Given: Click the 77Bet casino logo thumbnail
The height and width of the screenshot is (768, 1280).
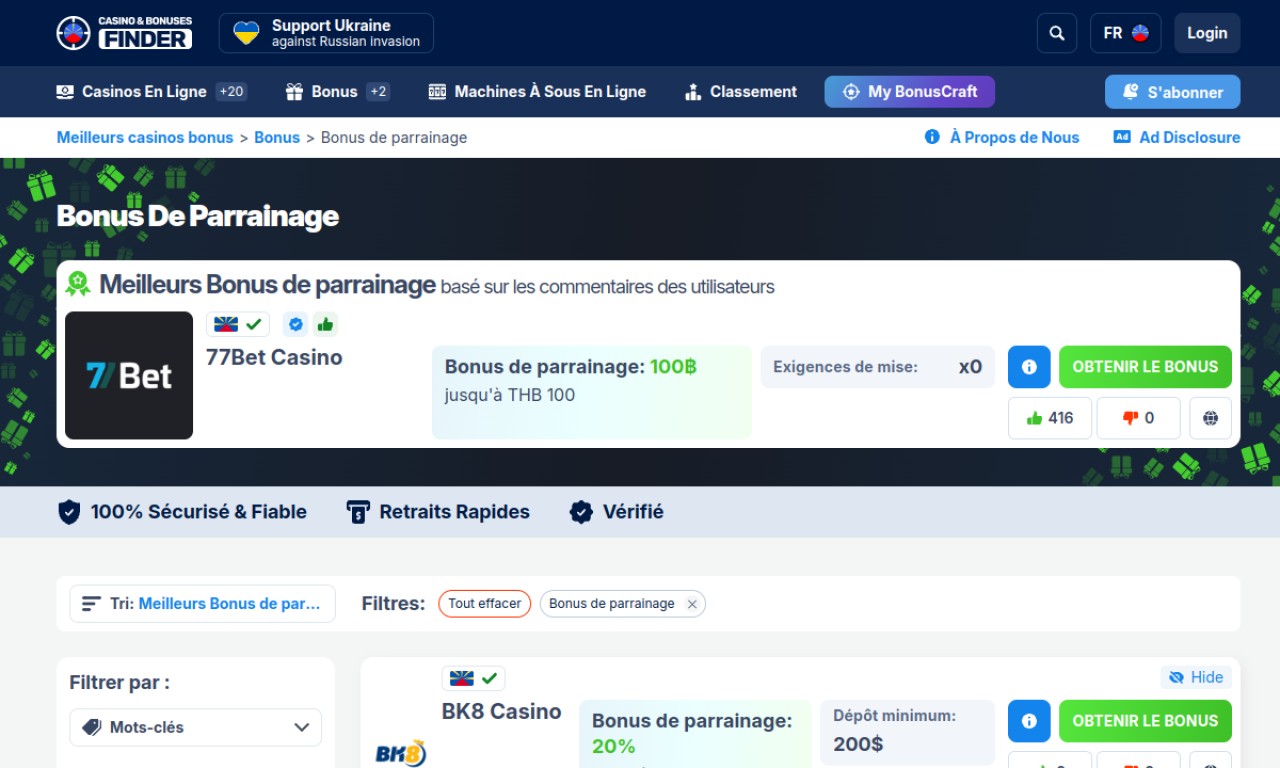Looking at the screenshot, I should coord(129,376).
